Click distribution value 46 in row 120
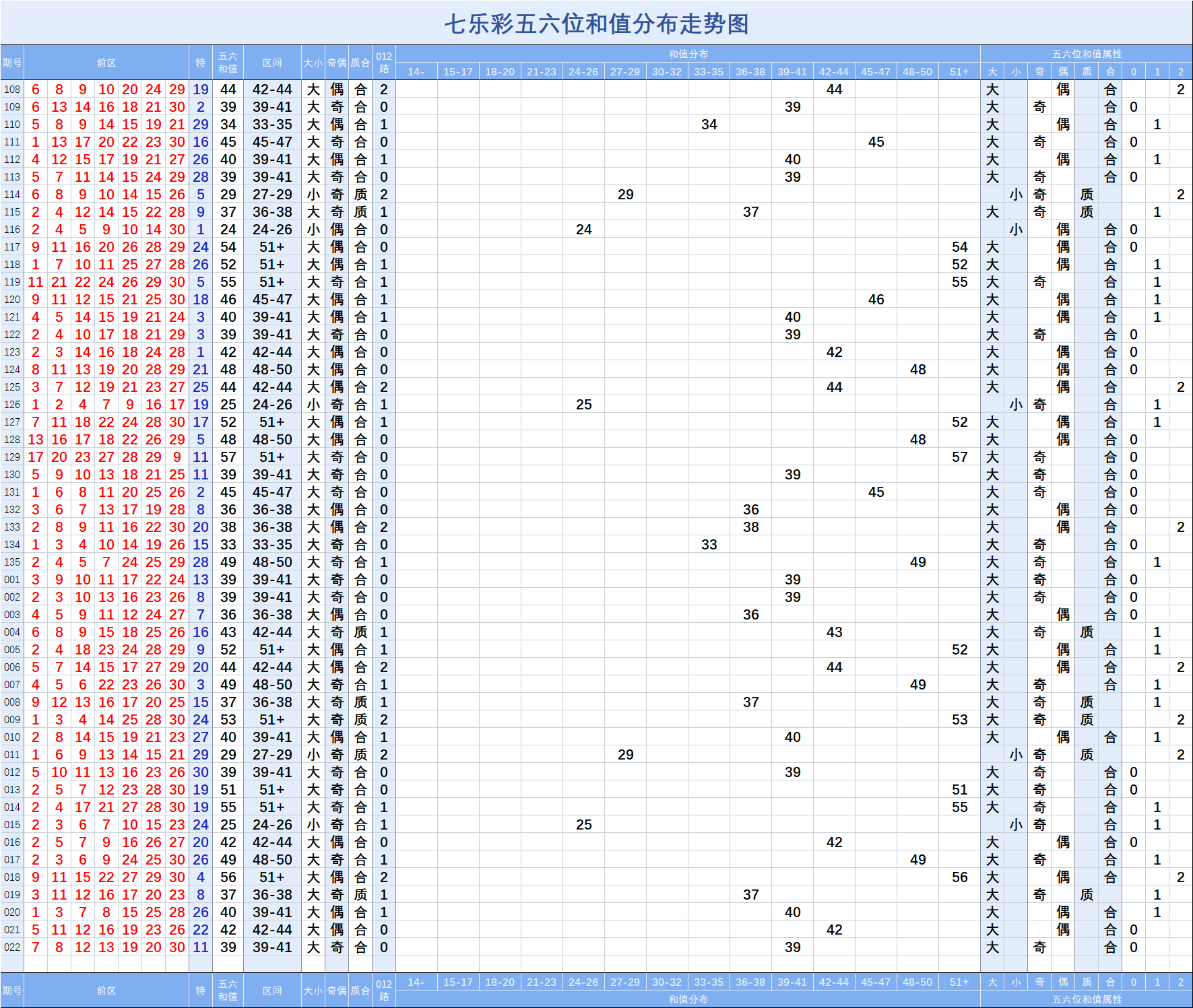This screenshot has width=1193, height=1008. pos(876,300)
